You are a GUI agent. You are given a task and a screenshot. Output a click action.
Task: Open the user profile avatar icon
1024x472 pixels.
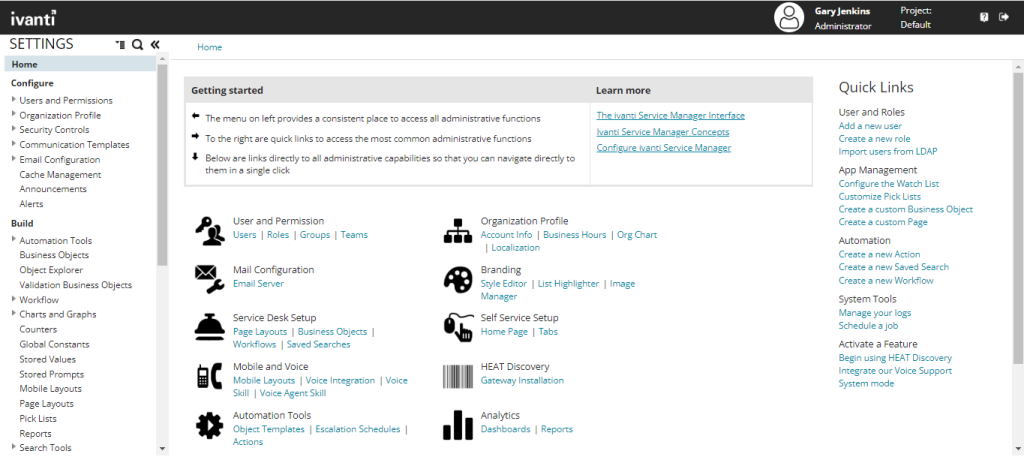click(789, 18)
